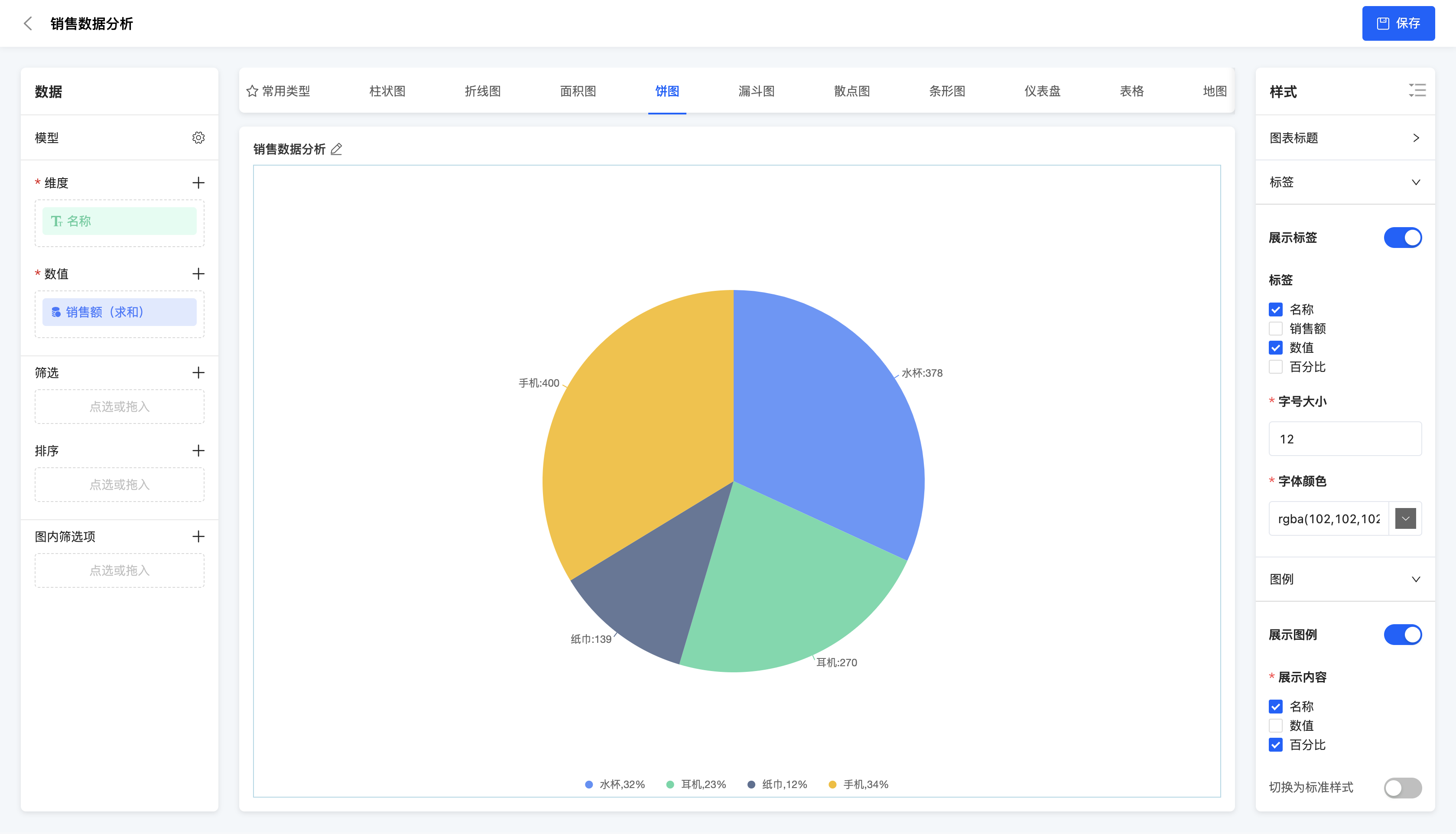Viewport: 1456px width, 834px height.
Task: Check the 销售额 label checkbox
Action: click(1276, 329)
